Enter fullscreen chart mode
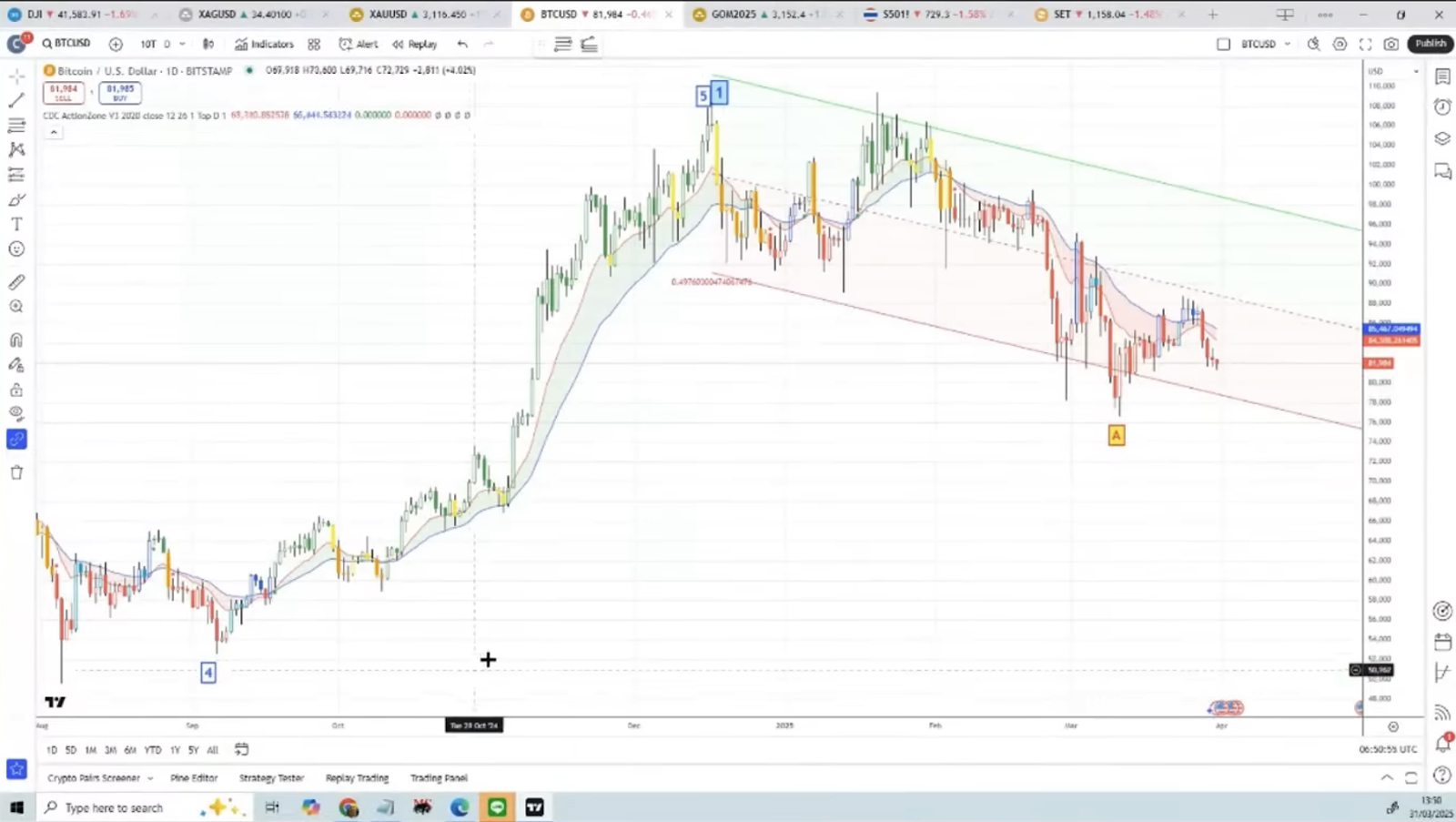1456x822 pixels. [x=1365, y=44]
